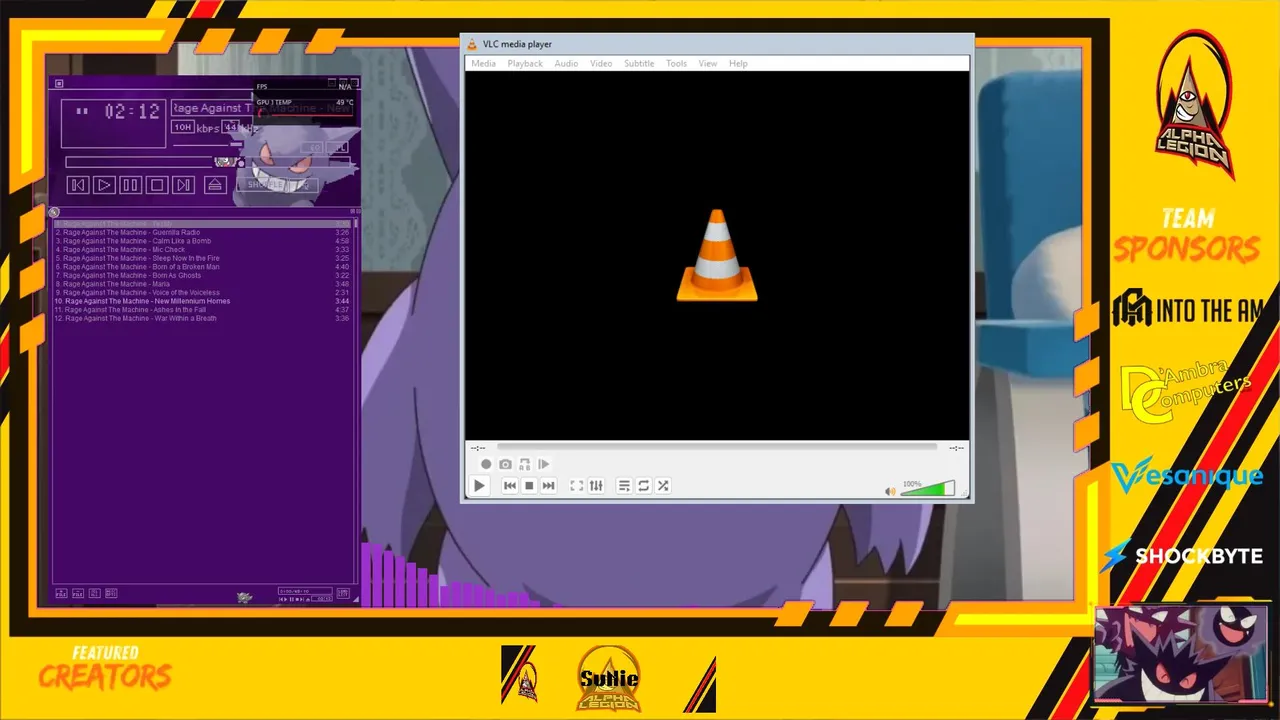Open the VLC Video menu
The width and height of the screenshot is (1280, 720).
[601, 63]
